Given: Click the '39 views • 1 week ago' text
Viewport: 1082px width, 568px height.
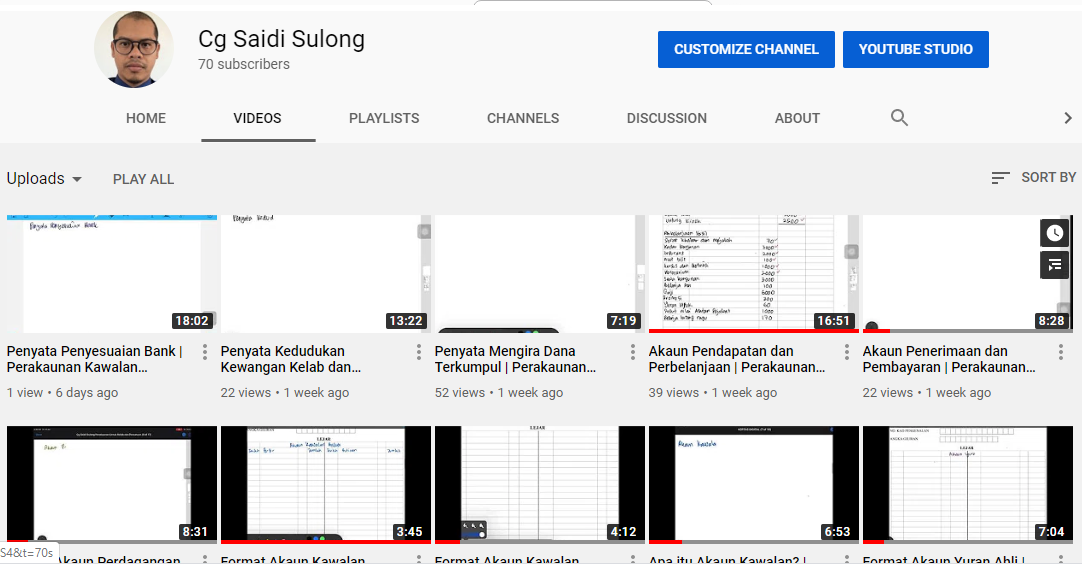Looking at the screenshot, I should (x=713, y=393).
